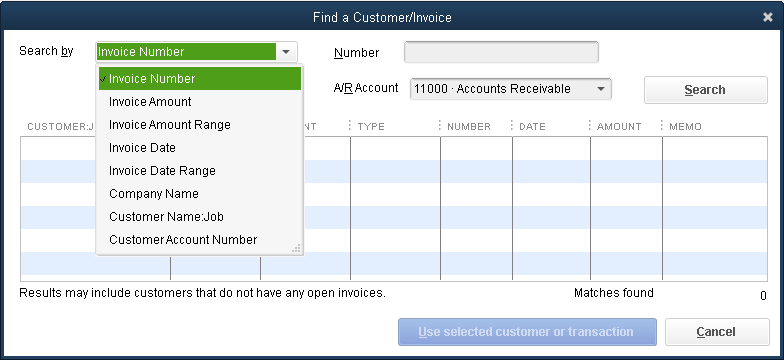Viewport: 784px width, 360px height.
Task: Choose Invoice Amount from the list
Action: pyautogui.click(x=200, y=102)
